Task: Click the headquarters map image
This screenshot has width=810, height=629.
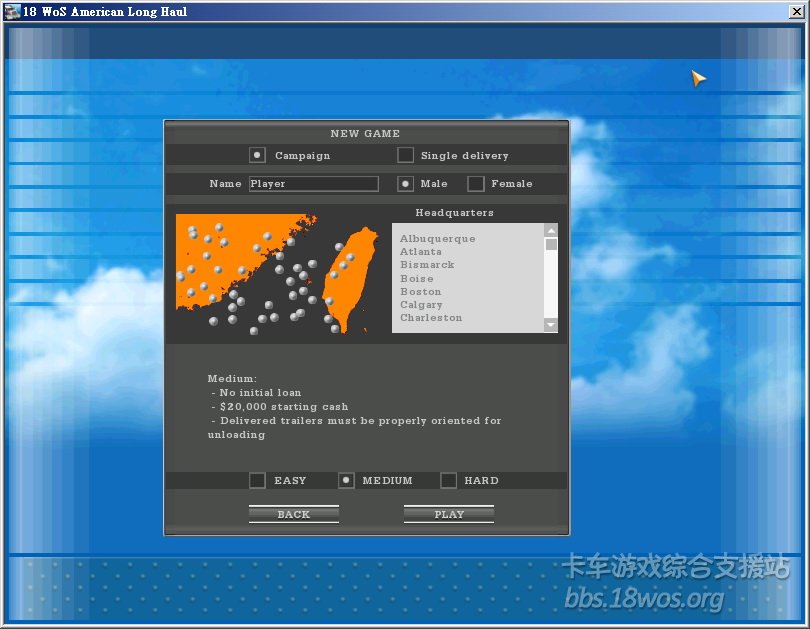Action: point(278,274)
